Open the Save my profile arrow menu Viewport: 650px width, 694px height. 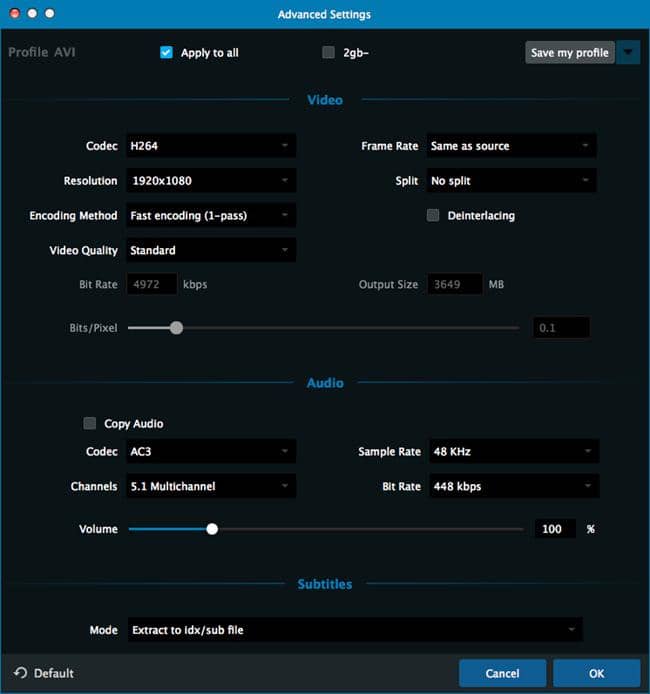point(628,53)
